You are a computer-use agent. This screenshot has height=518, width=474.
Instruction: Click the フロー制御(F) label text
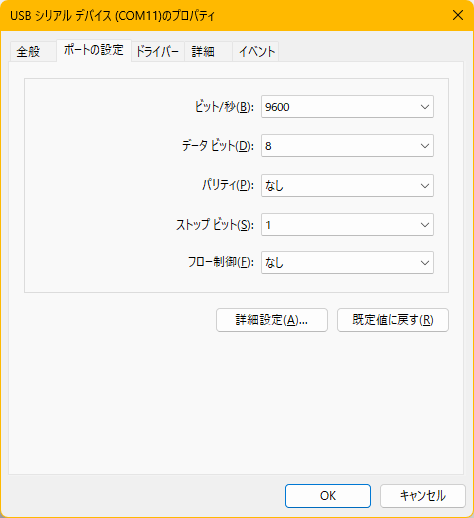(x=221, y=262)
